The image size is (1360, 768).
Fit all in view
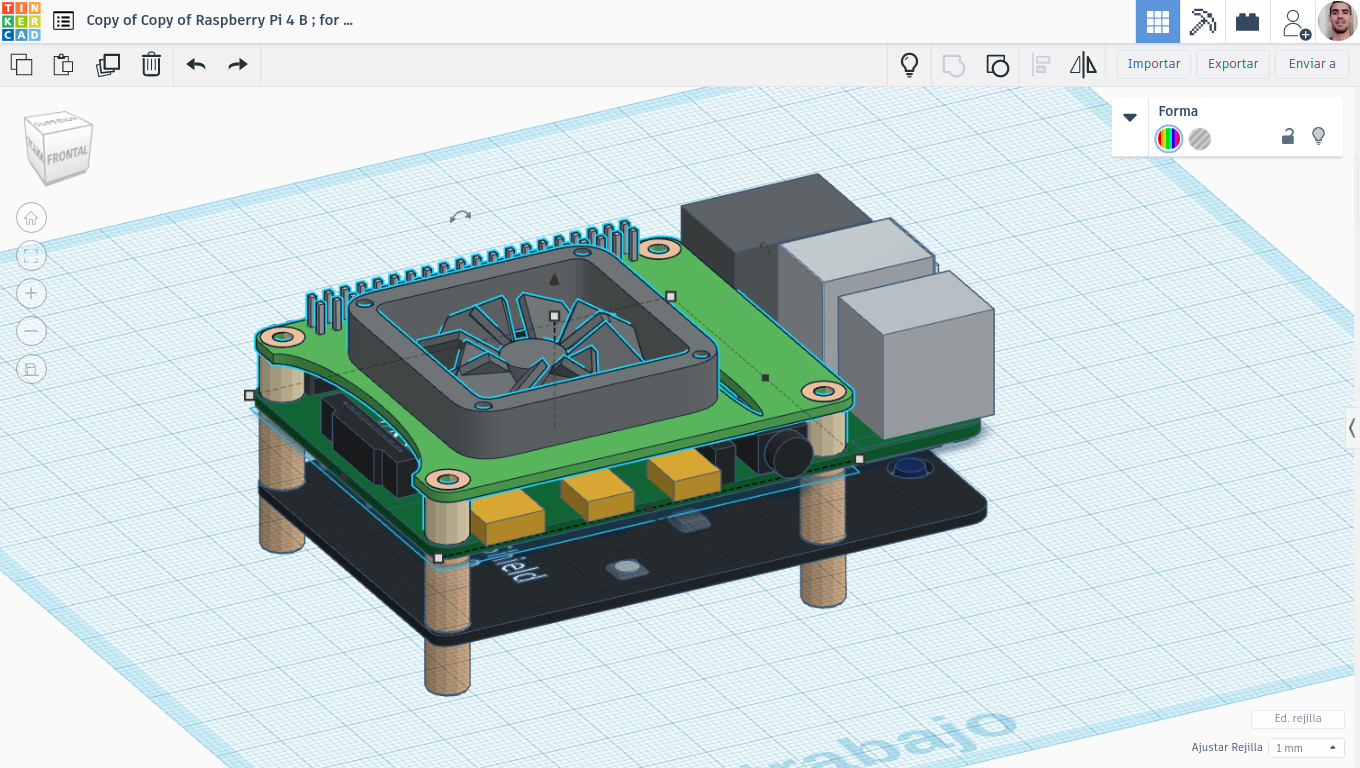pyautogui.click(x=31, y=256)
